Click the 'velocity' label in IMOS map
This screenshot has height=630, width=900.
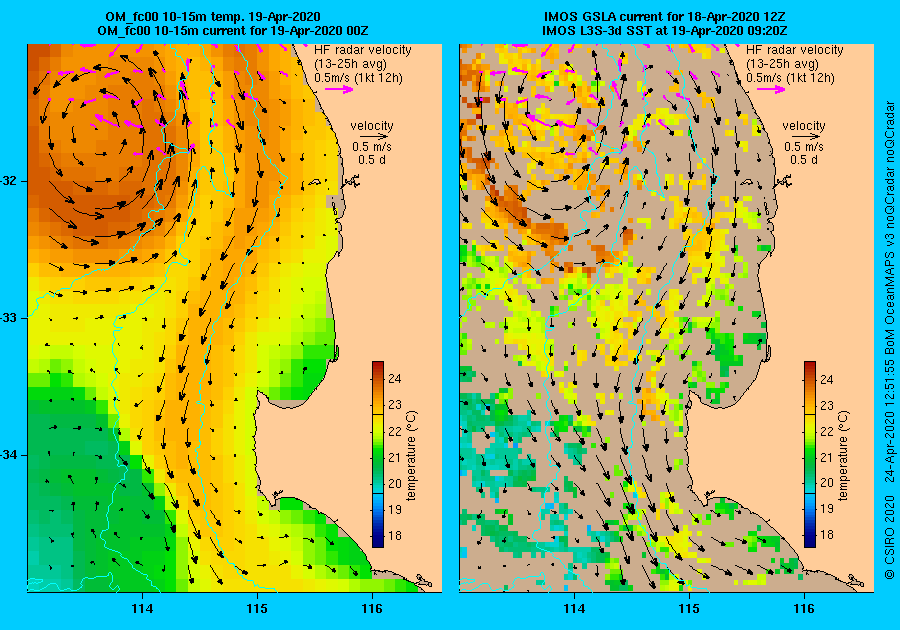tap(804, 126)
